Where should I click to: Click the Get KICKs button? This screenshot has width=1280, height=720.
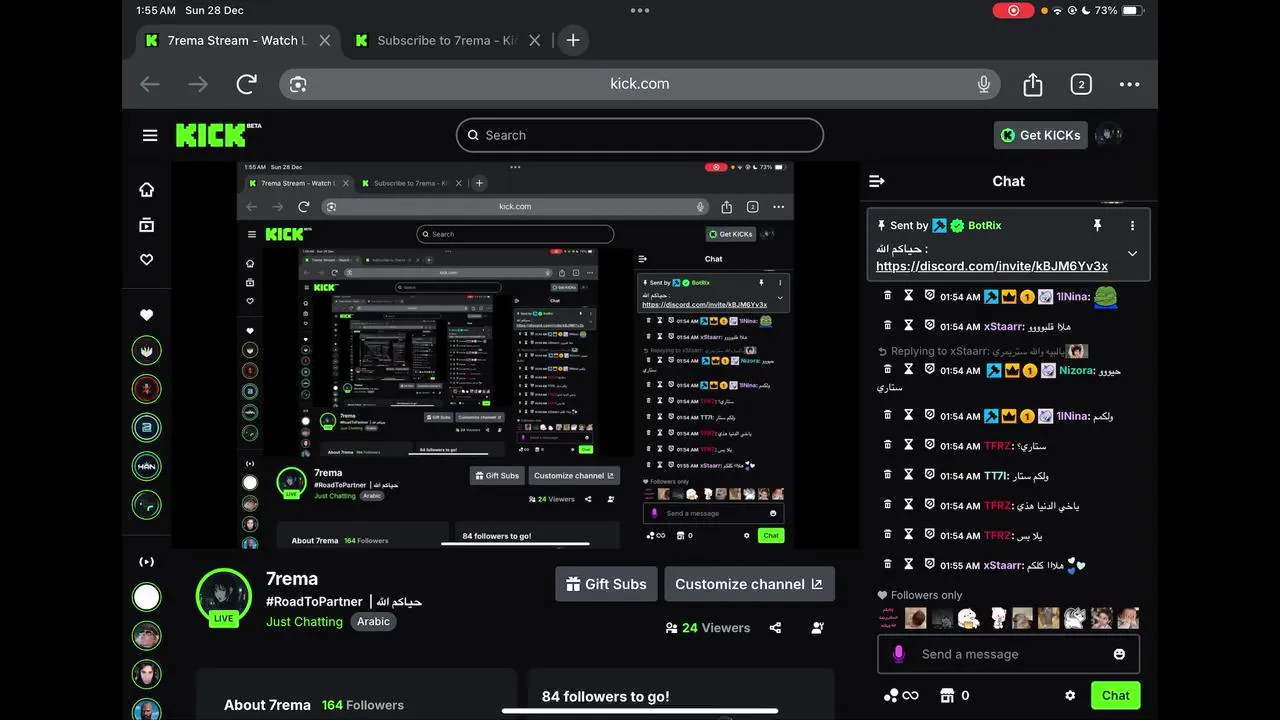(x=1040, y=135)
